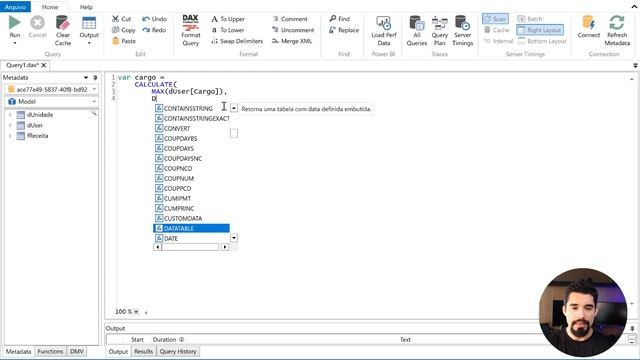The width and height of the screenshot is (640, 360).
Task: Undo the last edit
Action: tap(154, 19)
